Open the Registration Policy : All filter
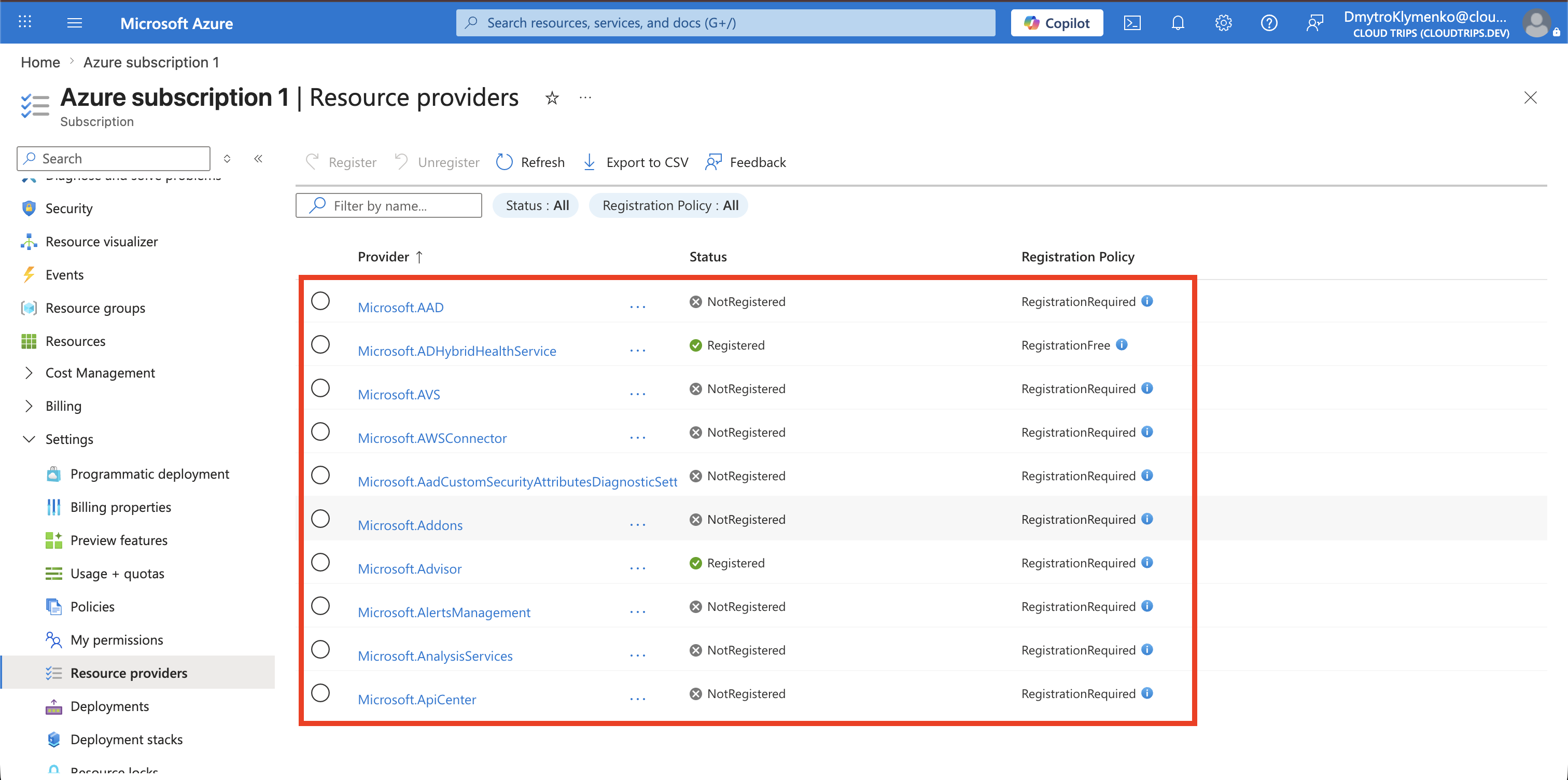This screenshot has height=780, width=1568. point(669,206)
